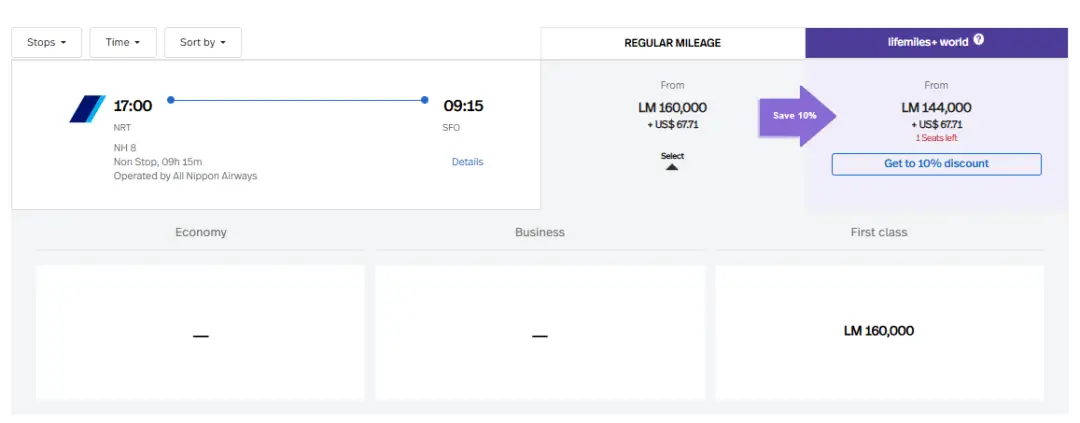Choose the Business cabin header

(540, 232)
